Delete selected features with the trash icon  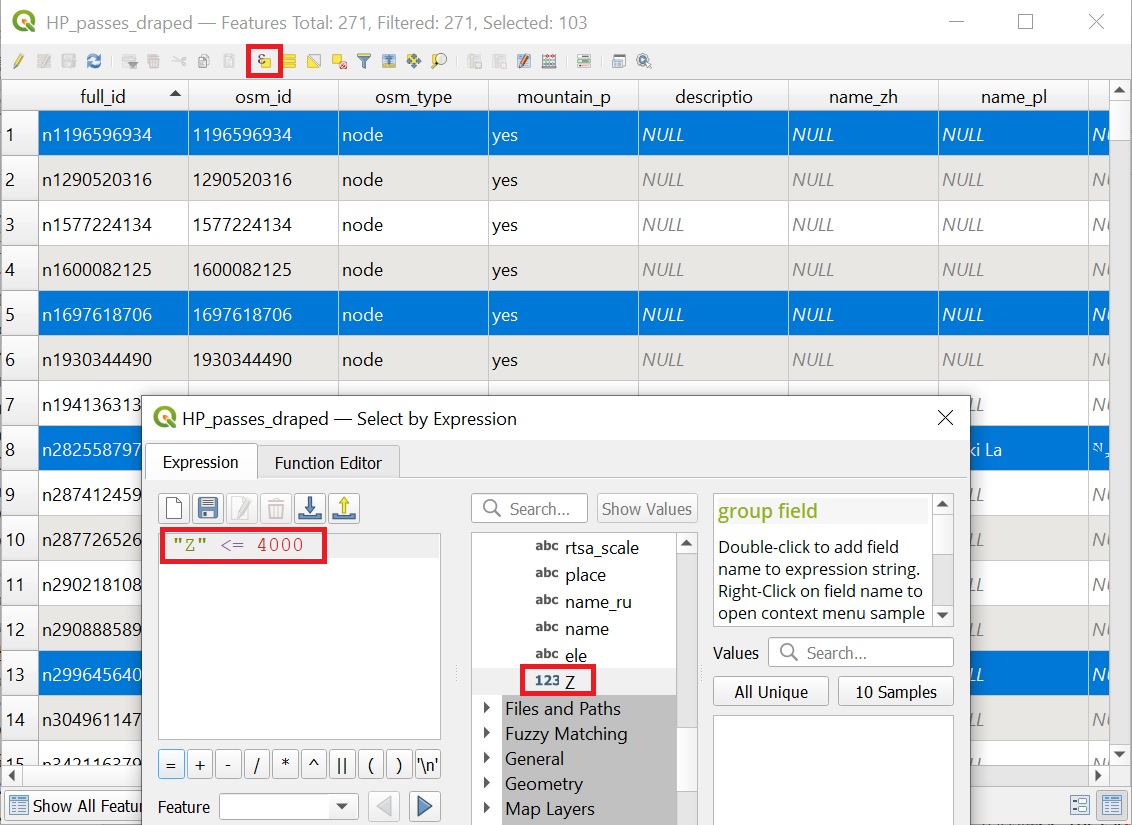pos(154,61)
